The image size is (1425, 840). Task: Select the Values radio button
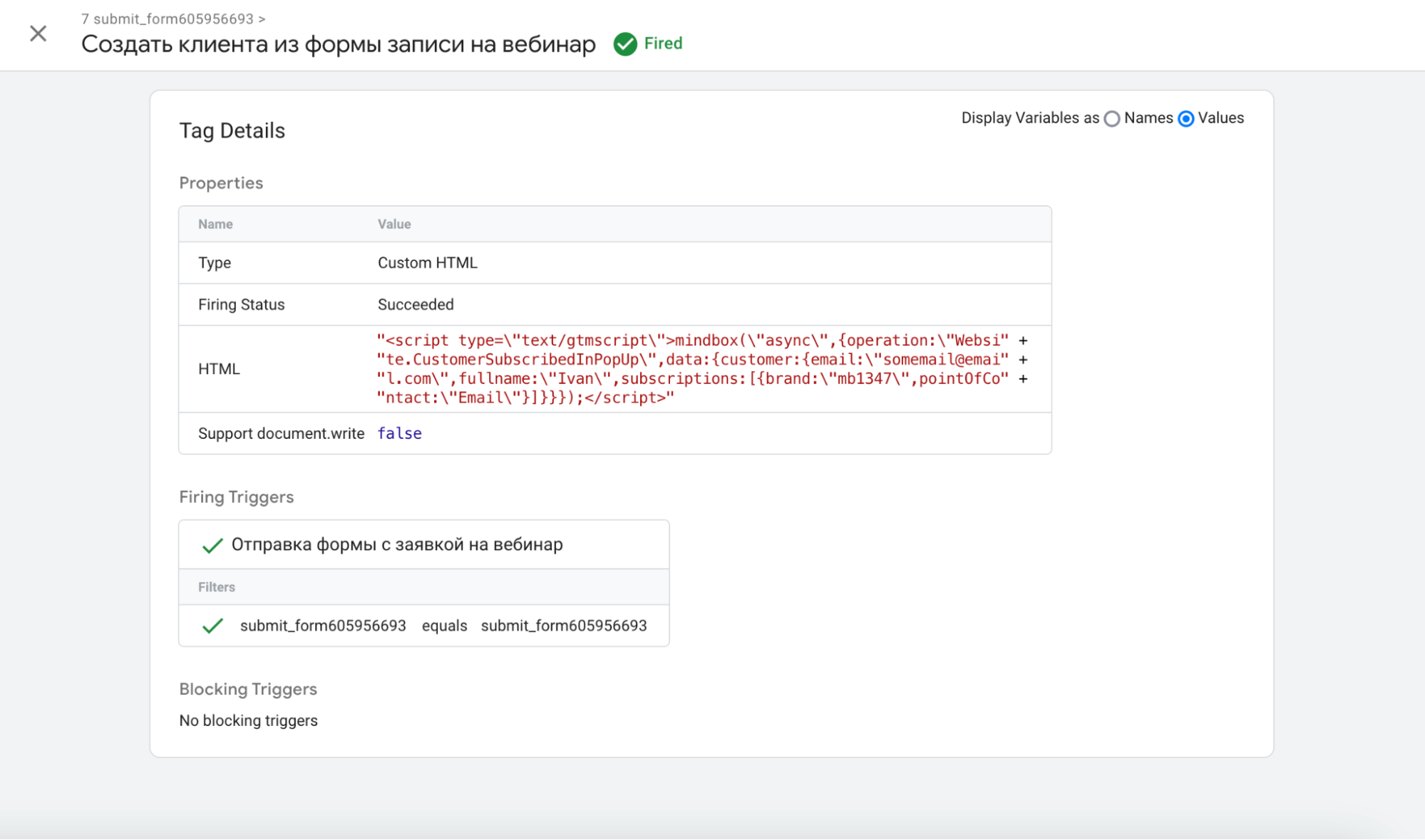click(x=1186, y=119)
